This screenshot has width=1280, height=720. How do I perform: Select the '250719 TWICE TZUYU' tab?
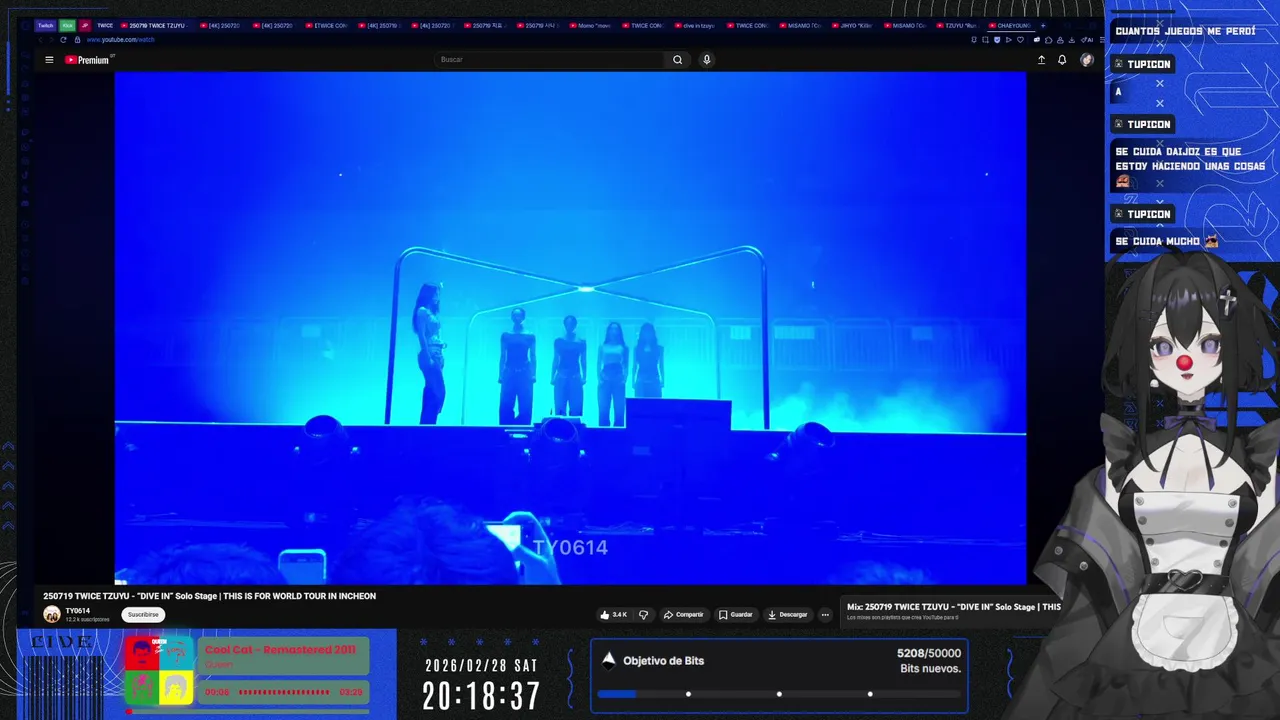point(156,25)
